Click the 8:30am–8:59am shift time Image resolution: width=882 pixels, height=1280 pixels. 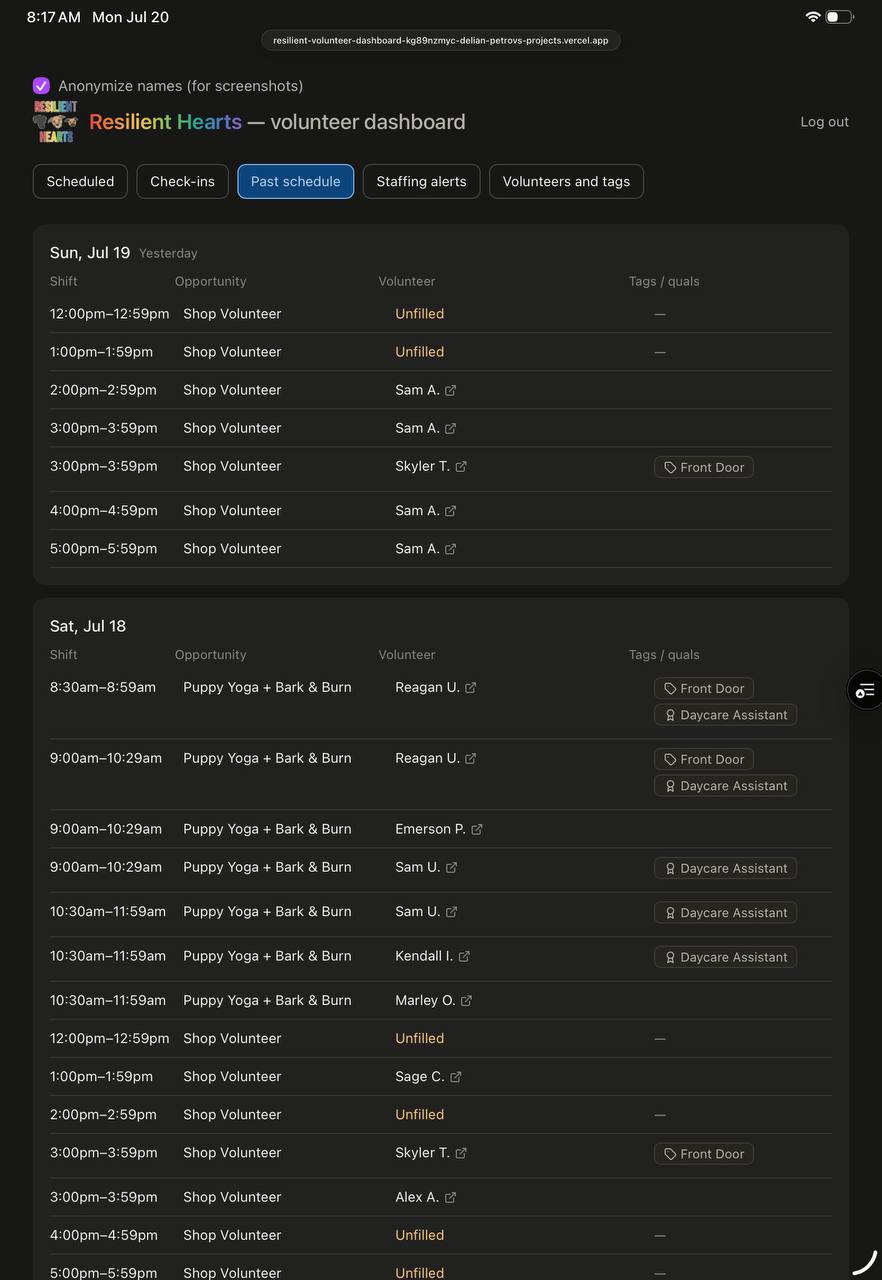[103, 687]
